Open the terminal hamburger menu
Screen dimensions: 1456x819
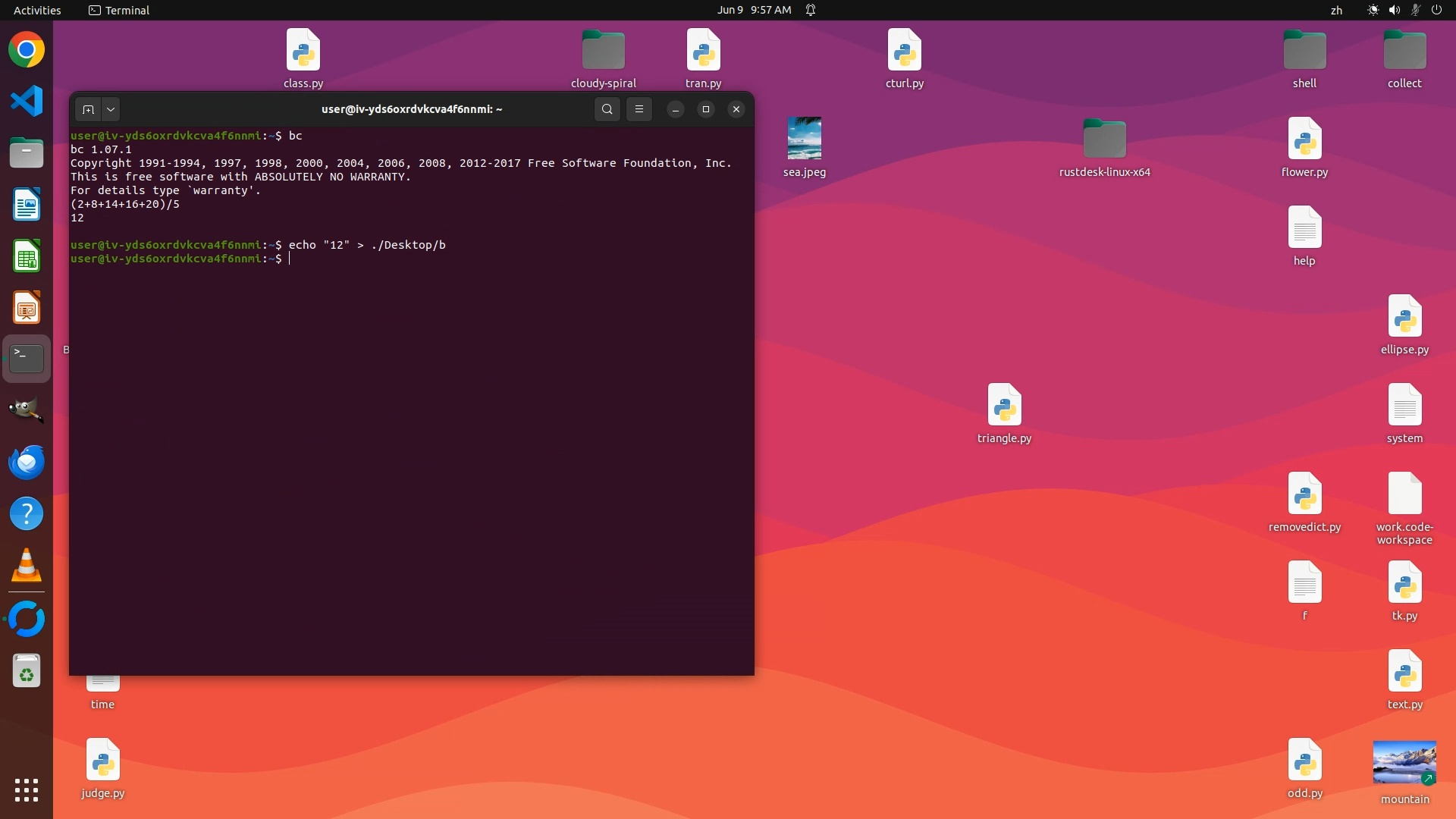point(639,109)
